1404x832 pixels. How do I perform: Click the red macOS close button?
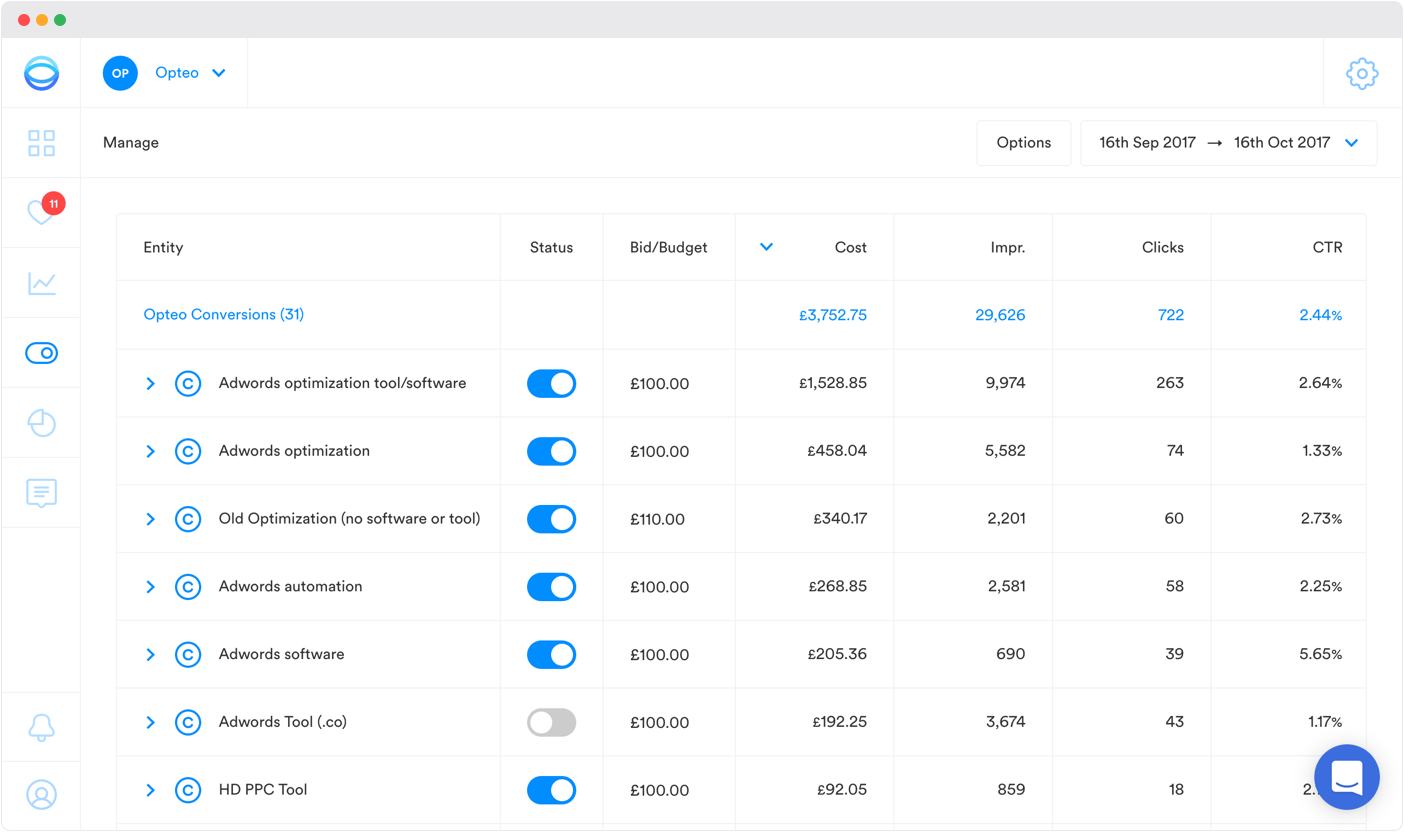click(x=24, y=20)
